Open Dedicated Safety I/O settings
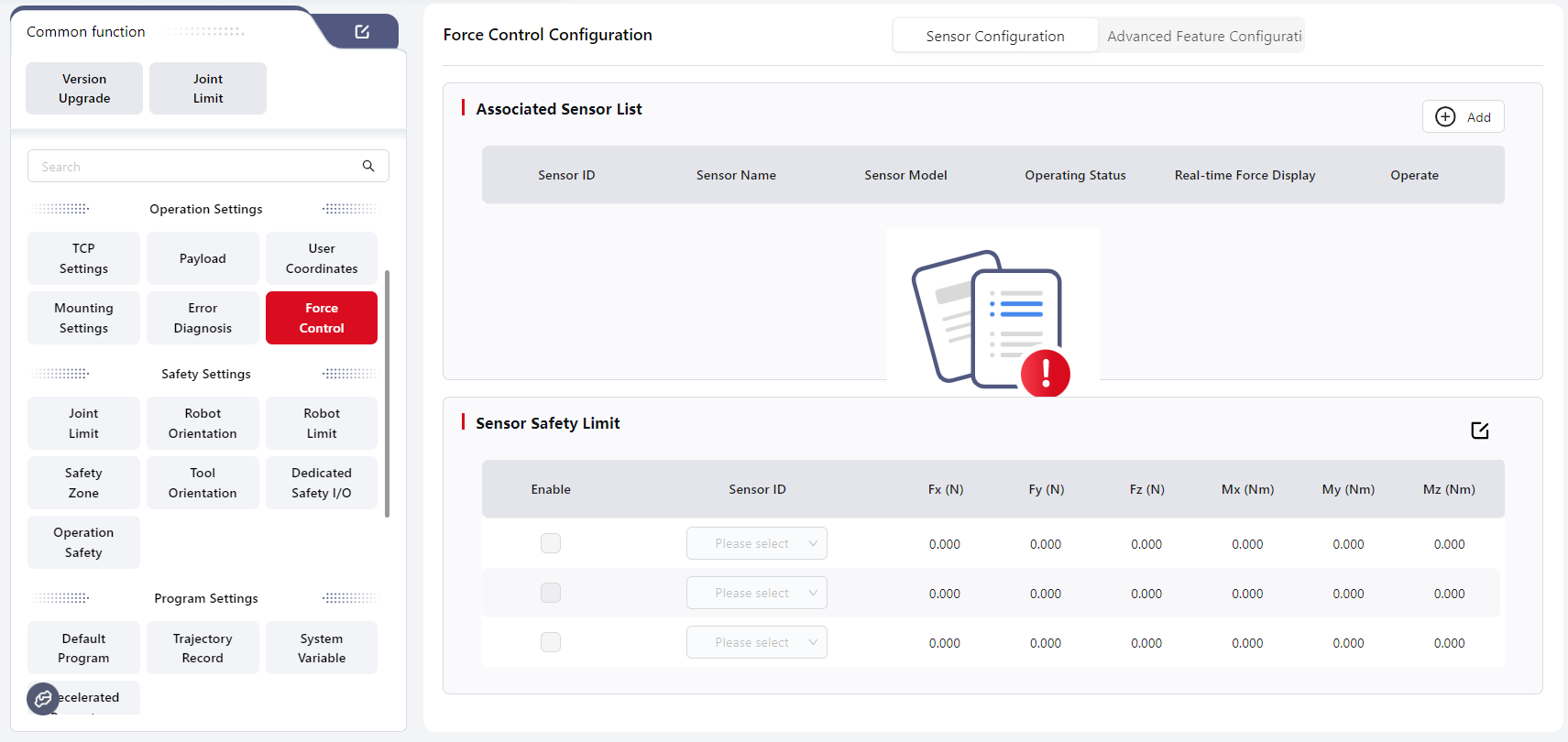Image resolution: width=1568 pixels, height=742 pixels. click(322, 483)
